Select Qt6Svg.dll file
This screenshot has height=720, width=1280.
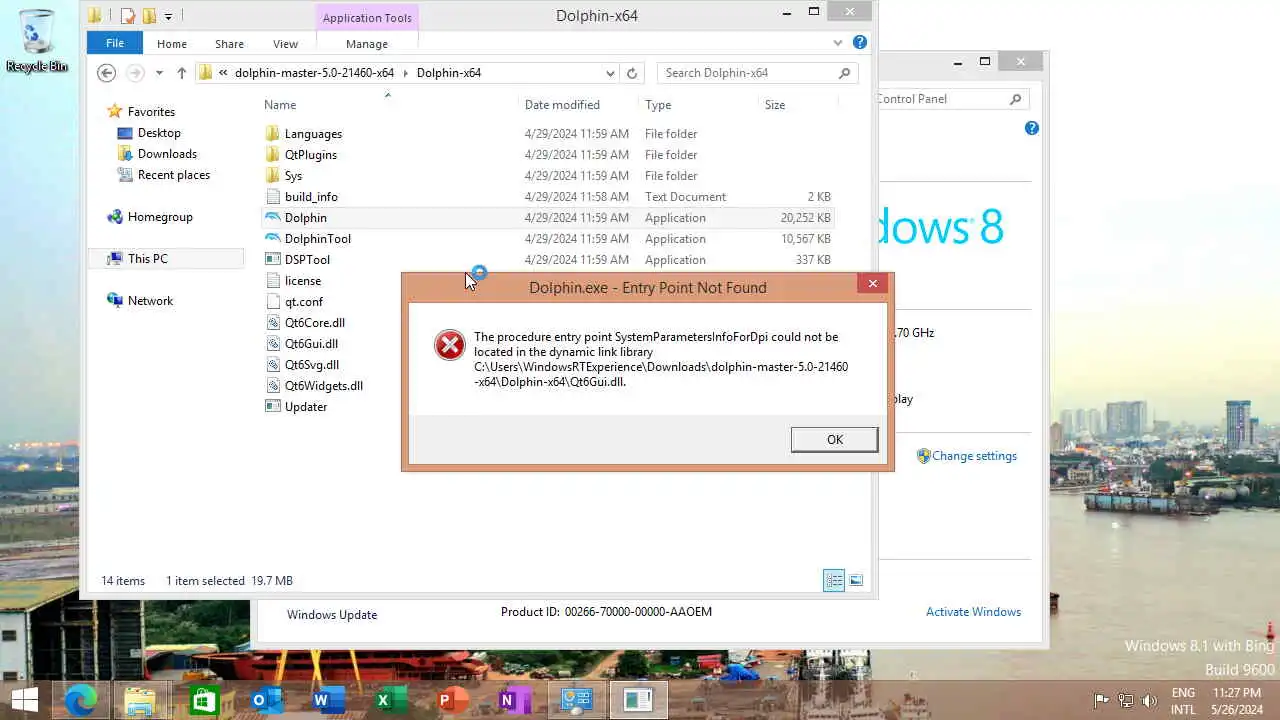311,365
